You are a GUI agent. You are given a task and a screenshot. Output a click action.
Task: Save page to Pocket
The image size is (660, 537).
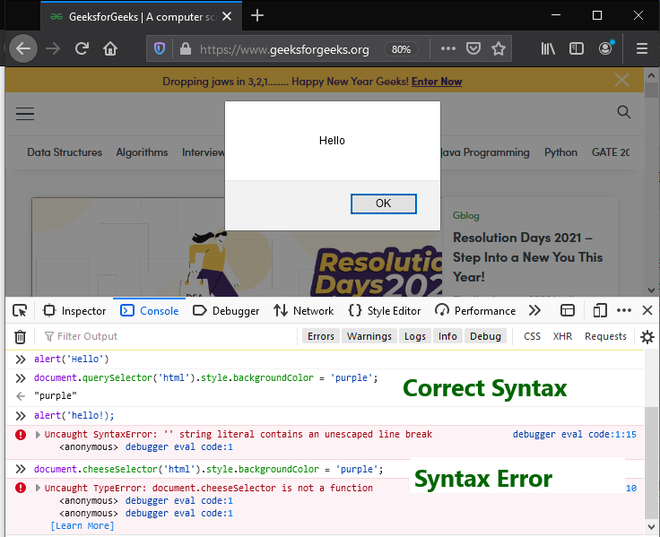(x=473, y=49)
